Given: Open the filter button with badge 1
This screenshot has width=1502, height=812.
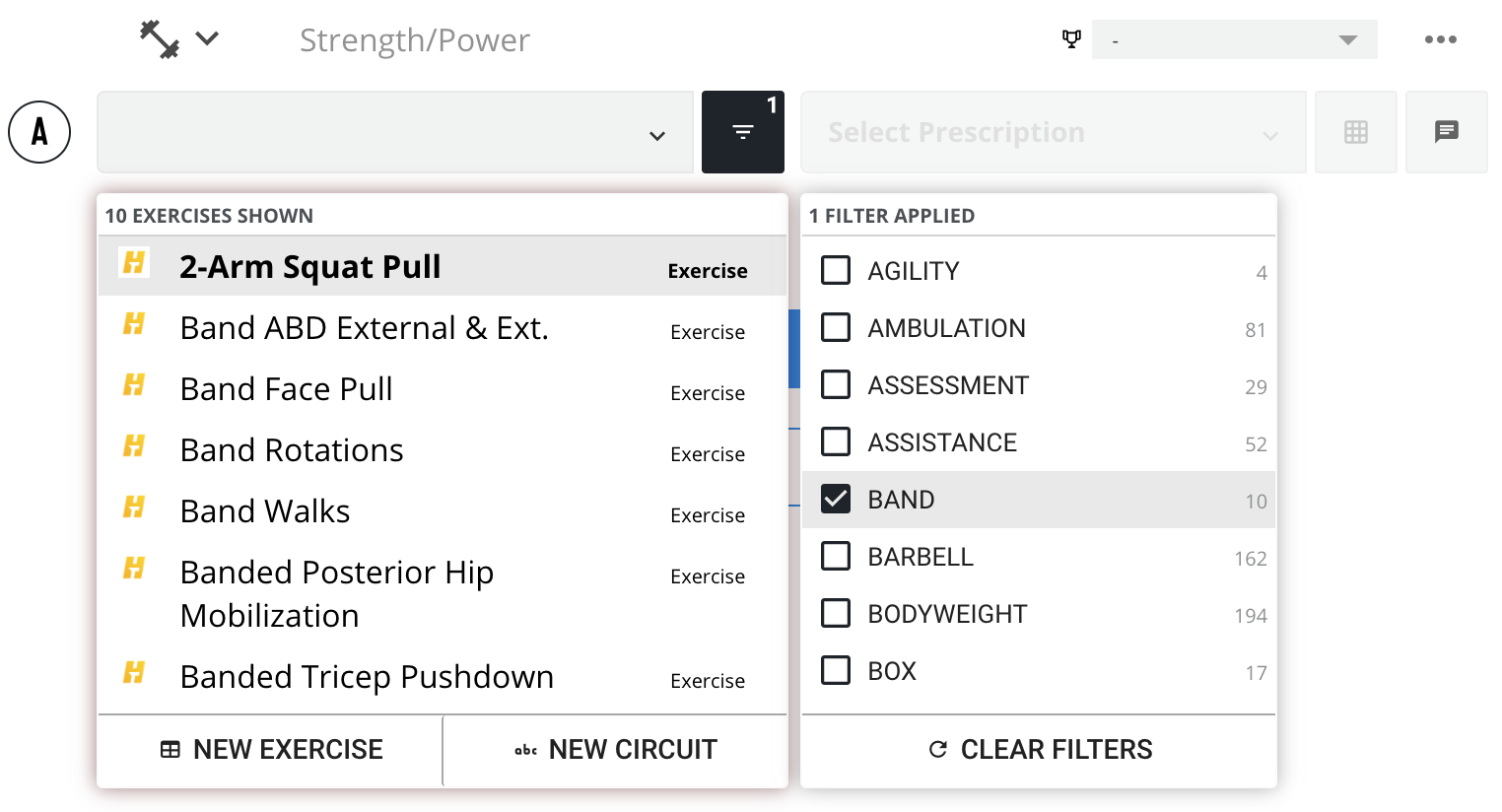Looking at the screenshot, I should (x=743, y=132).
